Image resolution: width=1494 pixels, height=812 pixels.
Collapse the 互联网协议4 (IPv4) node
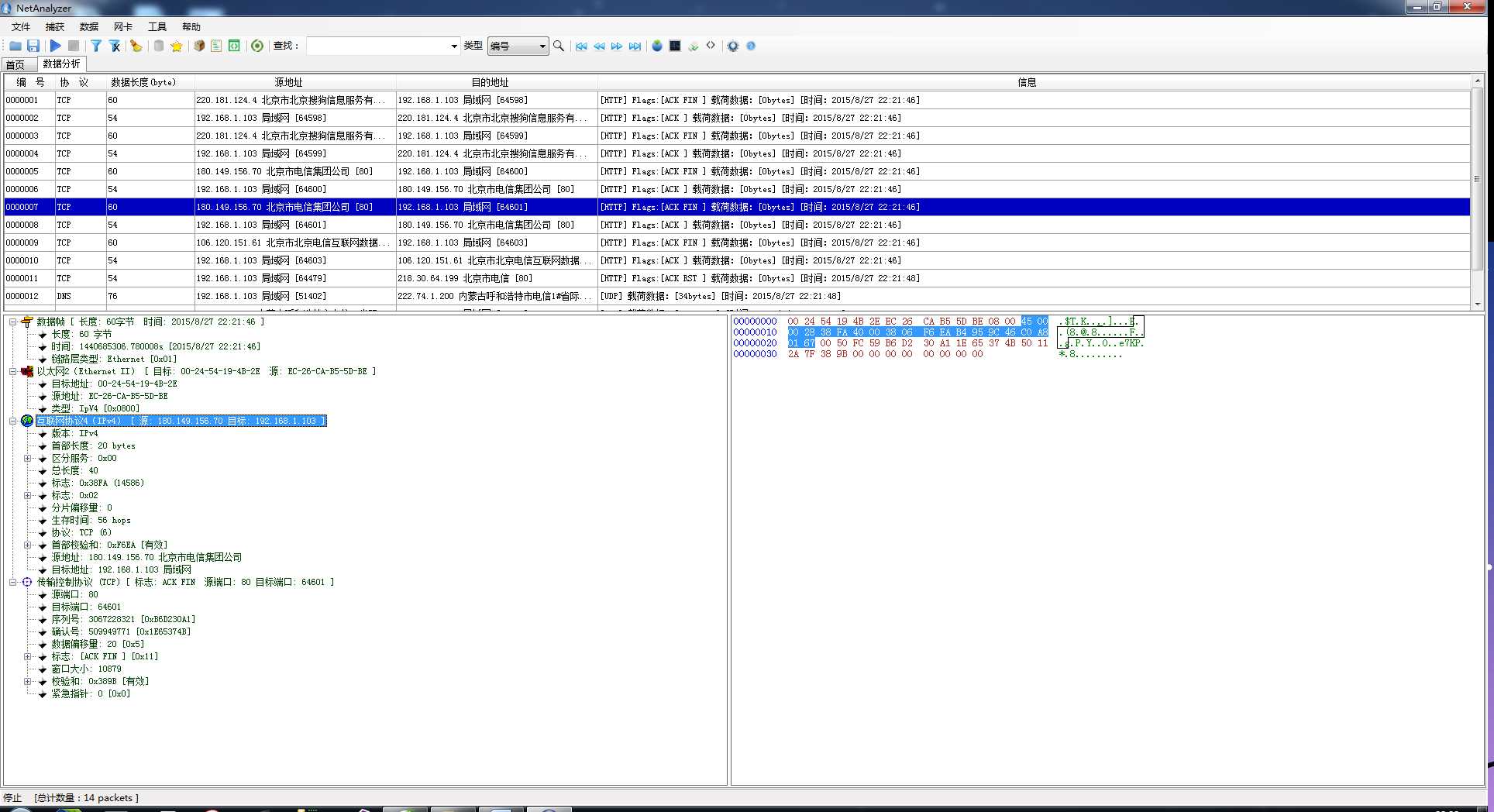click(x=12, y=421)
